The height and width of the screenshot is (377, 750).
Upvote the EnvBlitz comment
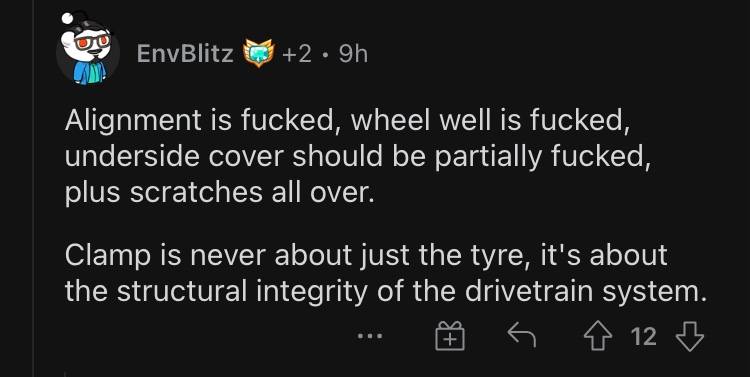click(597, 336)
